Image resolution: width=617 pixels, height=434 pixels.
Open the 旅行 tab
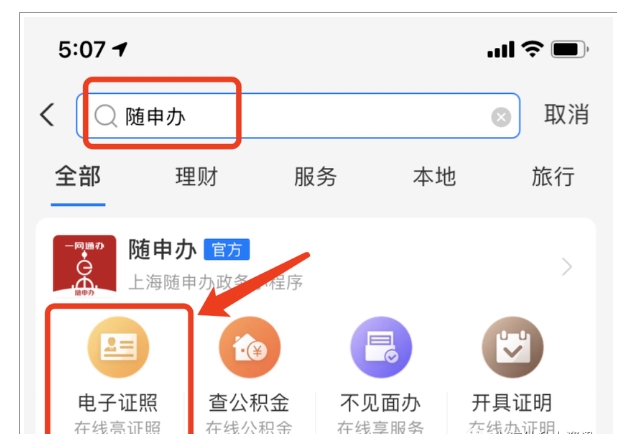coord(553,176)
